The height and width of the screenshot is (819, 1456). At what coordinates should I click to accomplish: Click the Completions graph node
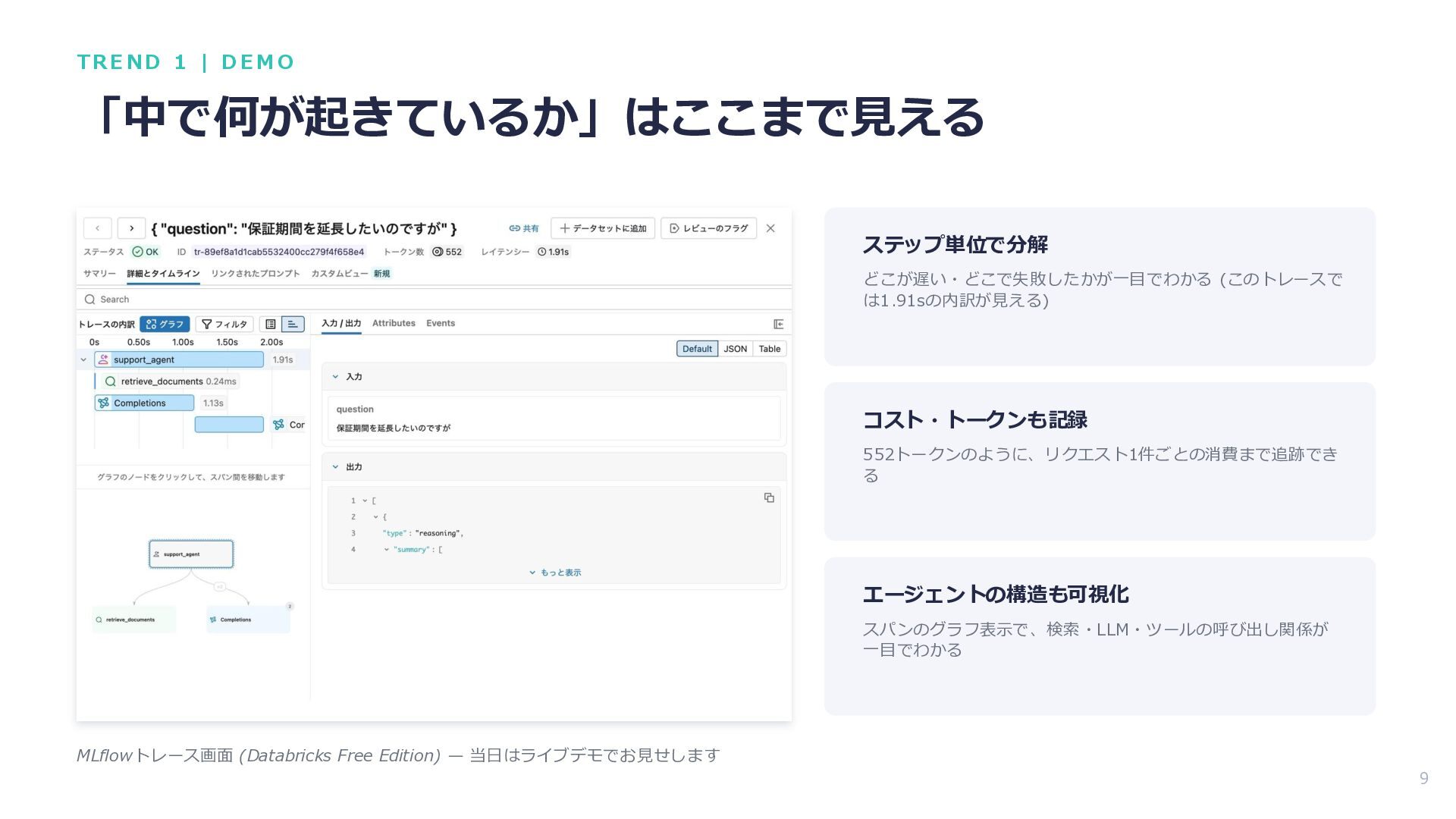point(248,620)
